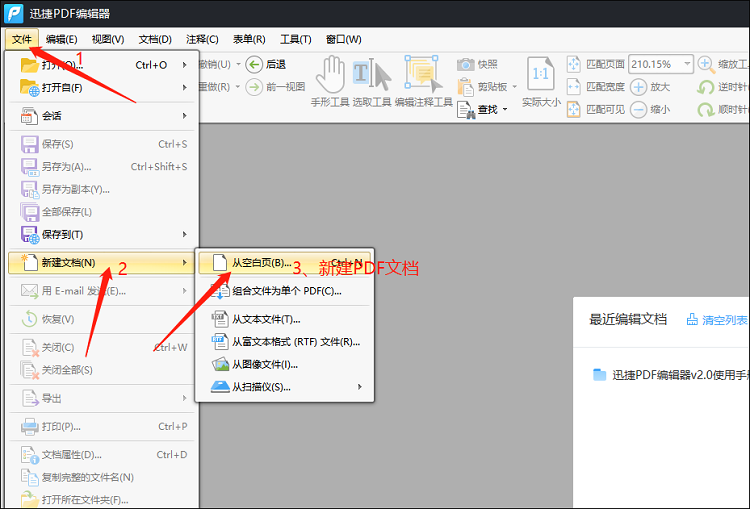Click 保存(S) menu entry
Image resolution: width=750 pixels, height=509 pixels.
(102, 144)
